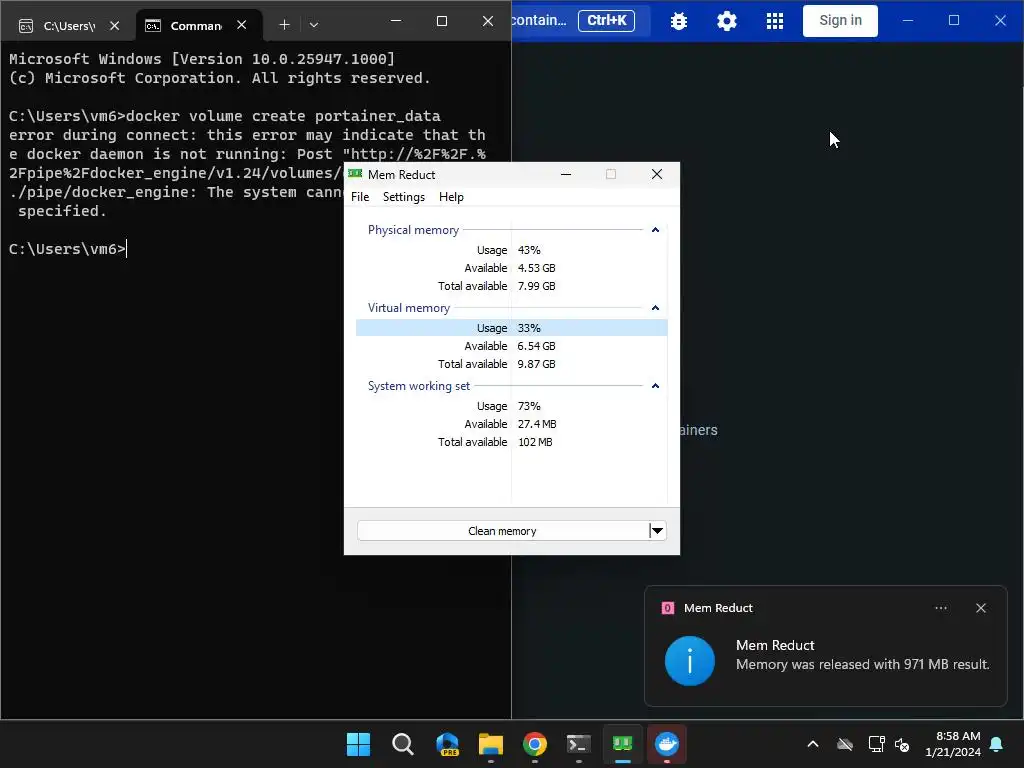
Task: Open Docker Desktop settings gear
Action: 727,21
